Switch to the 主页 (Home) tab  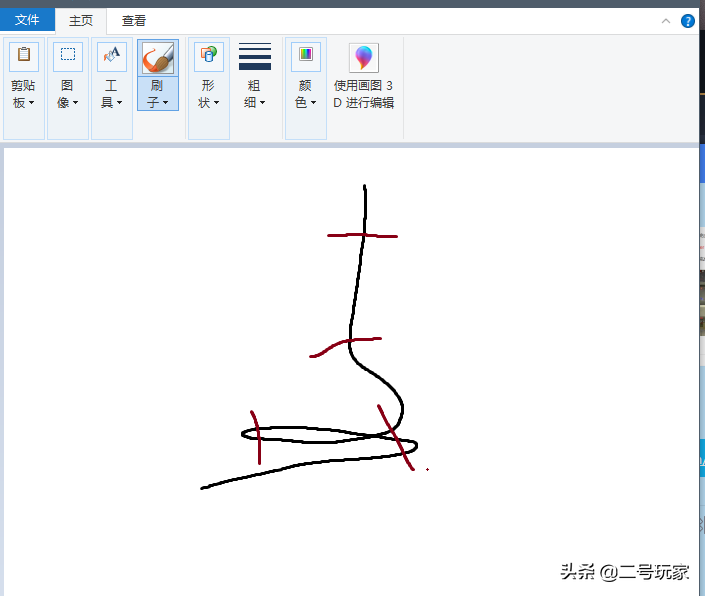point(81,21)
